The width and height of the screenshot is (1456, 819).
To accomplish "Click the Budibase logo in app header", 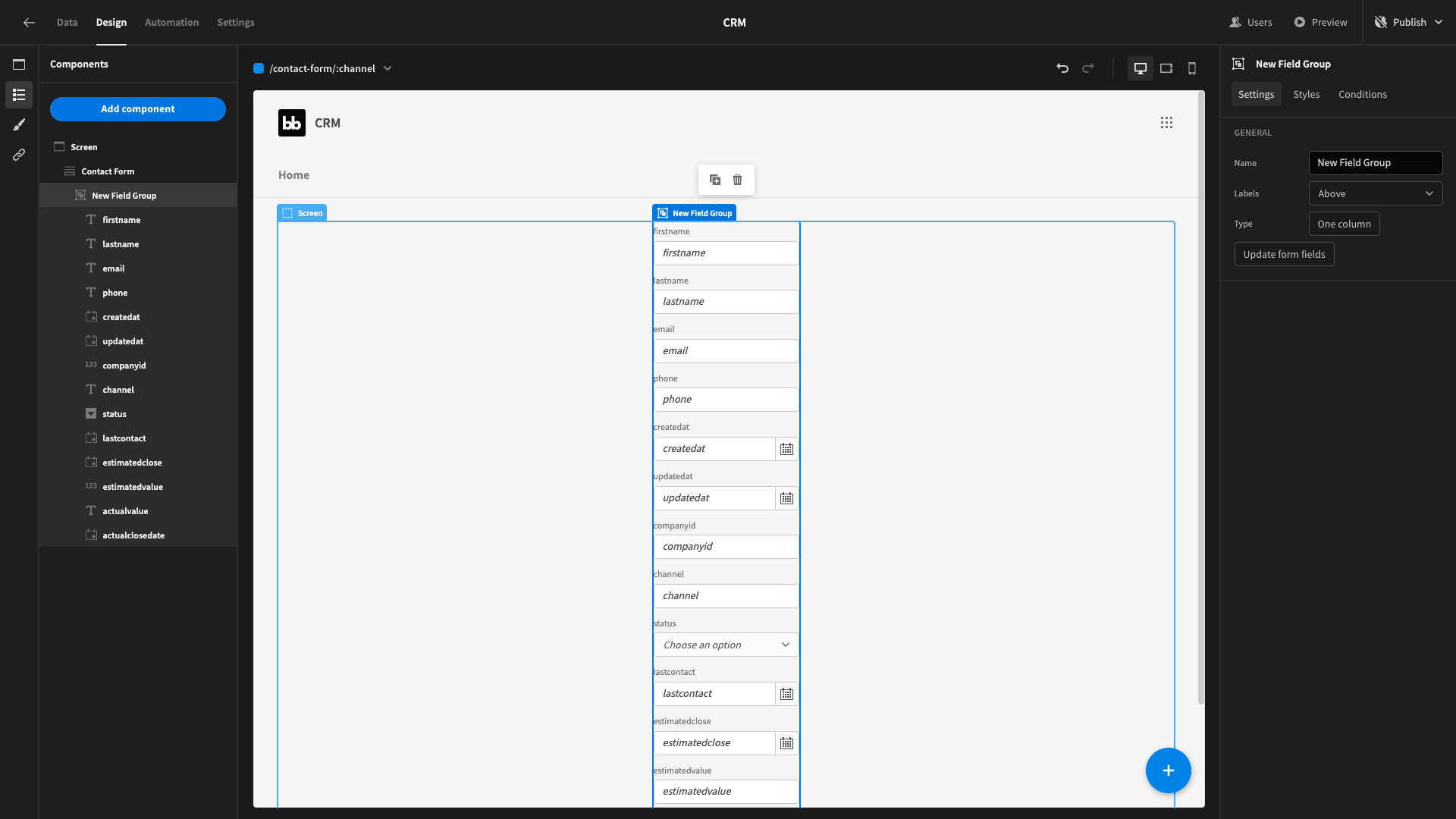I will click(292, 123).
